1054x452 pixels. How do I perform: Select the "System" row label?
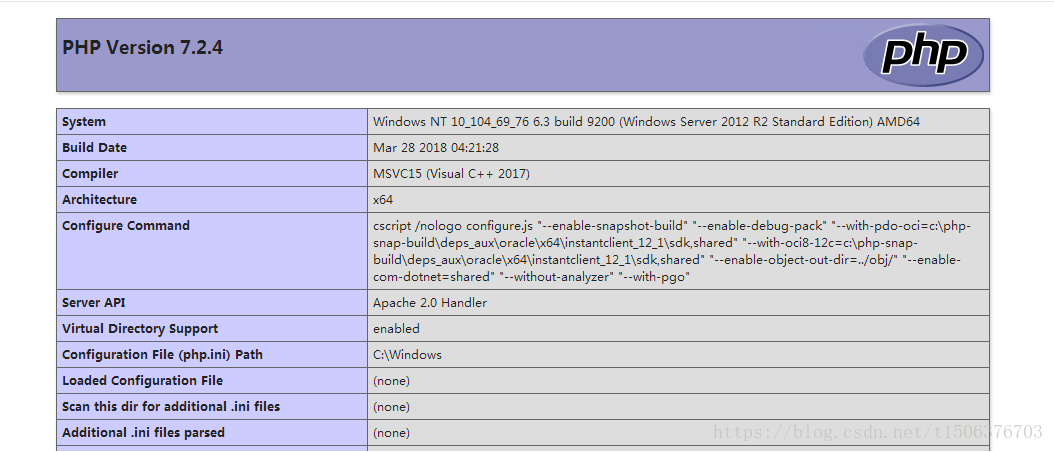click(x=84, y=122)
